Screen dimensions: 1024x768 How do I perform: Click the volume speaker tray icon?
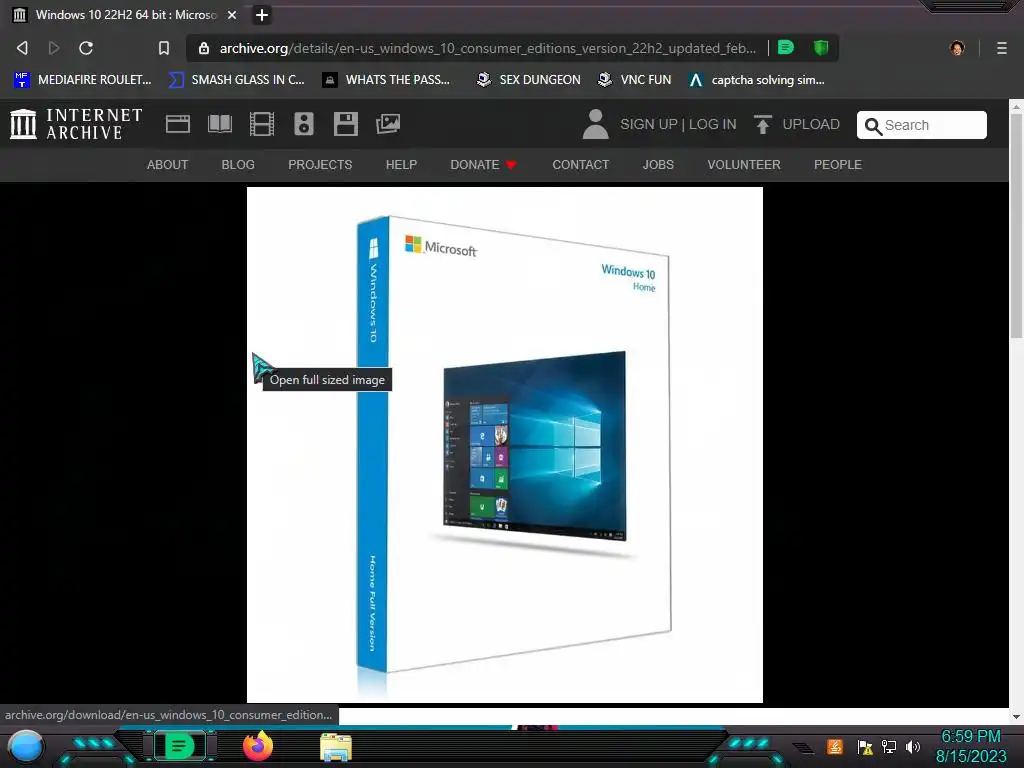pyautogui.click(x=913, y=746)
